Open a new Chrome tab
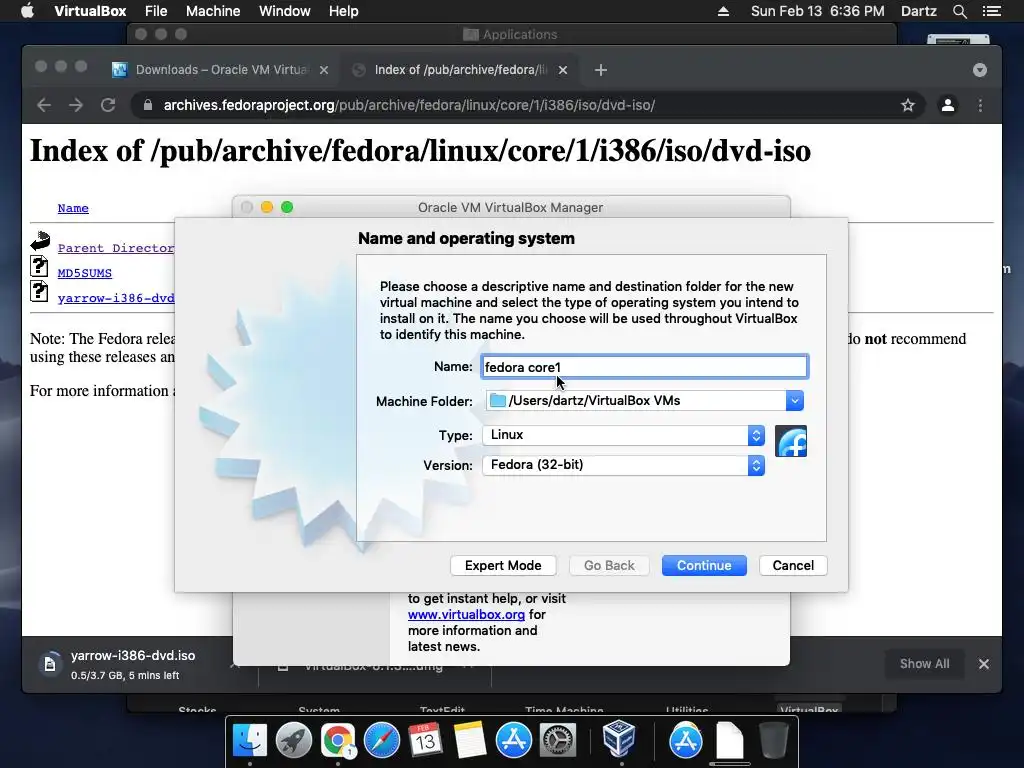This screenshot has width=1024, height=768. click(x=601, y=70)
